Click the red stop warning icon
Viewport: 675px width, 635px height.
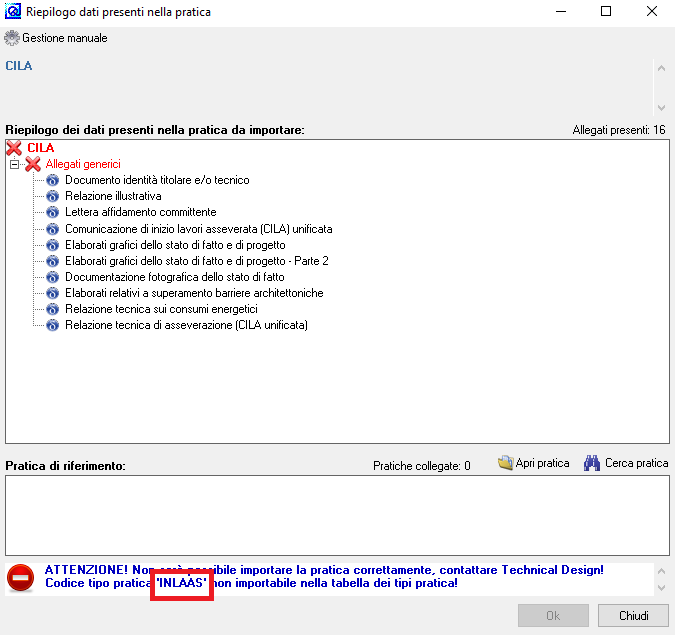pos(20,578)
